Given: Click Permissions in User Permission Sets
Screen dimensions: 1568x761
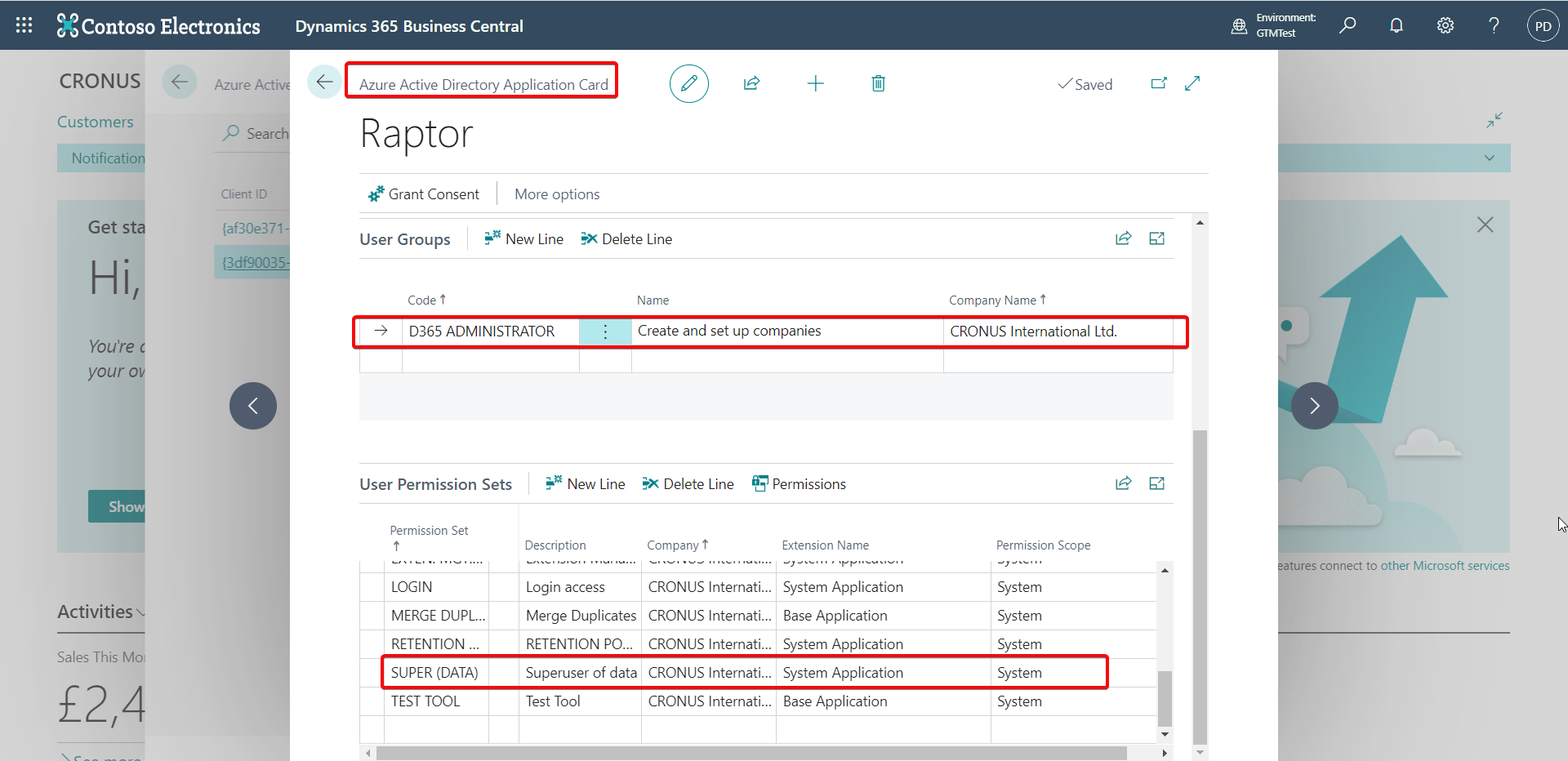Looking at the screenshot, I should (799, 484).
